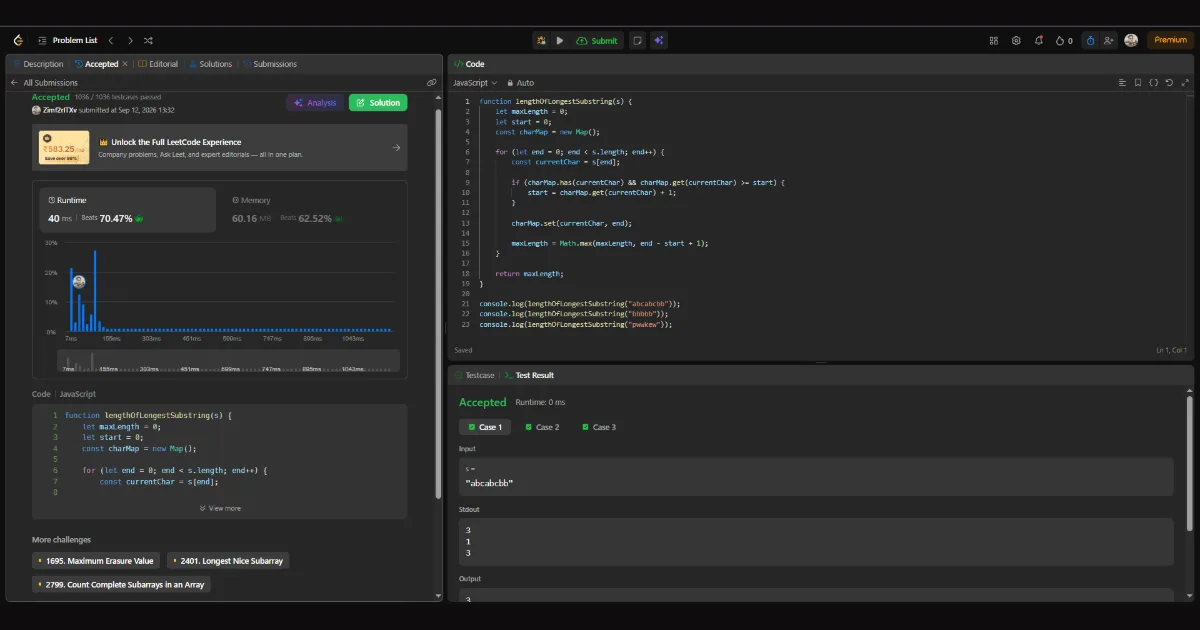Open the Problem List panel
Screen dimensions: 1200x630
(68, 40)
